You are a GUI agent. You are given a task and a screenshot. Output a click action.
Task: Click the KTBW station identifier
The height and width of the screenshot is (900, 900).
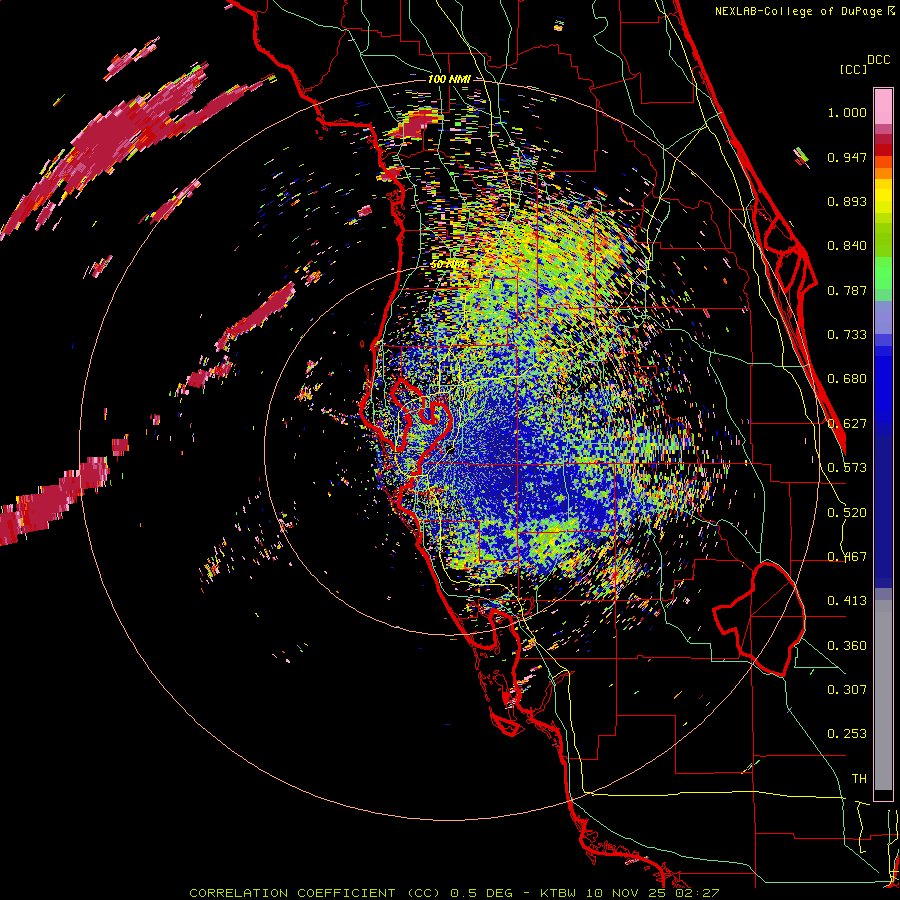pyautogui.click(x=558, y=893)
